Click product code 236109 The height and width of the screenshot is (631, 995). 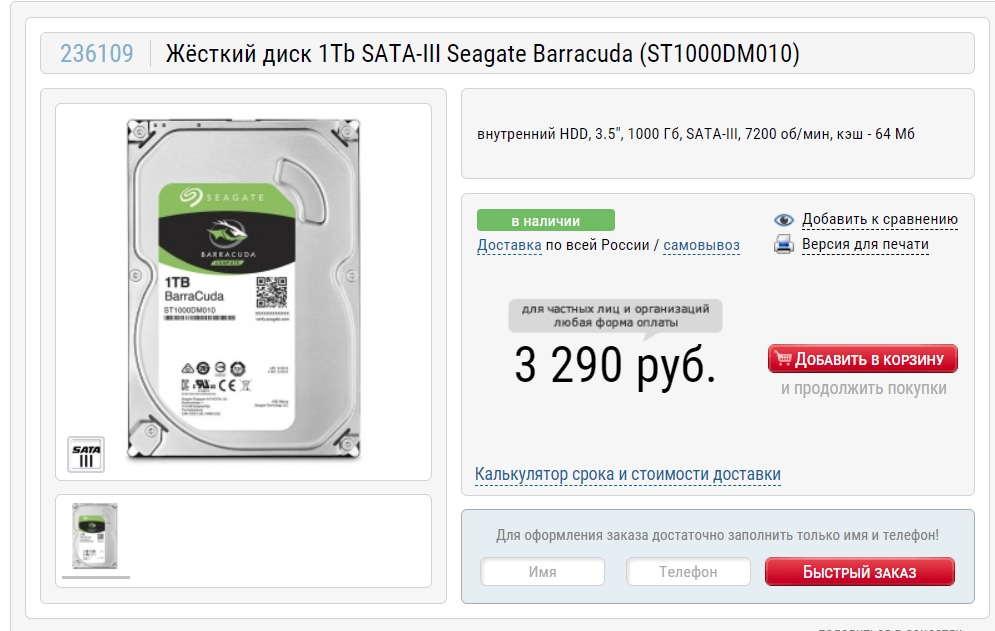tap(97, 53)
